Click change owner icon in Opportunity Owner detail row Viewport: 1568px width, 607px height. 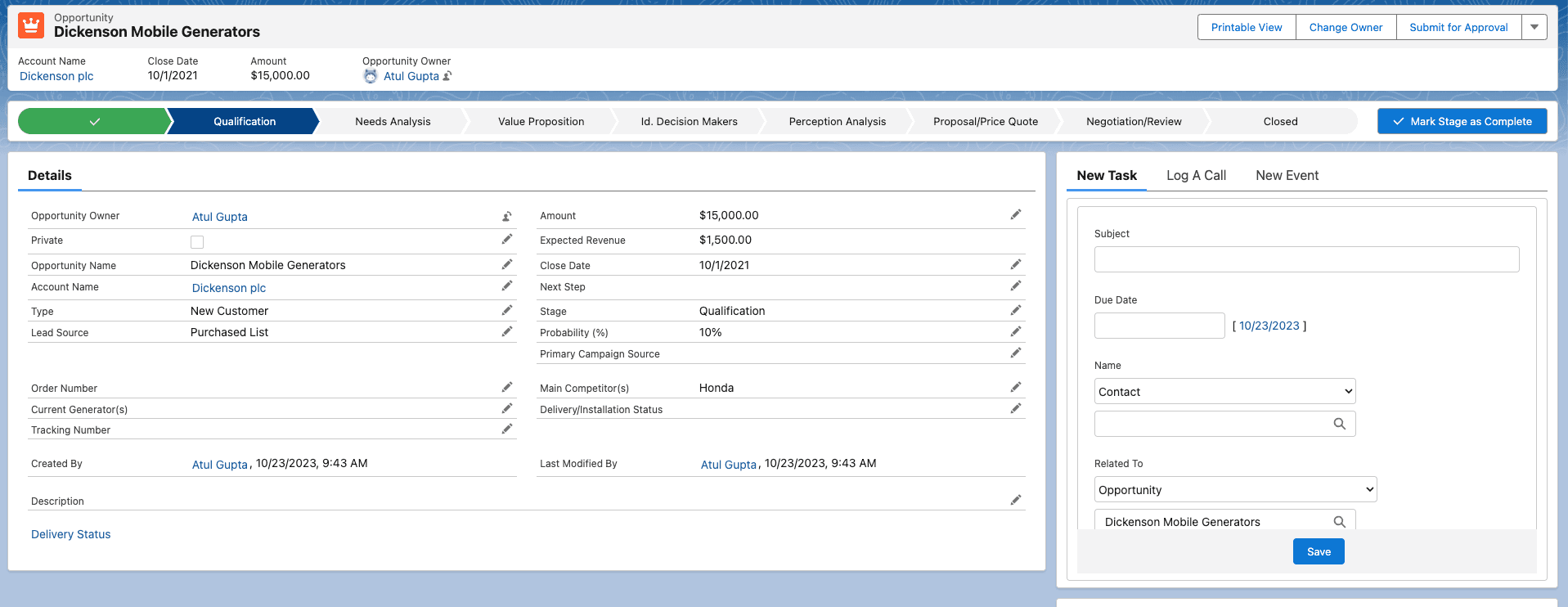click(507, 216)
